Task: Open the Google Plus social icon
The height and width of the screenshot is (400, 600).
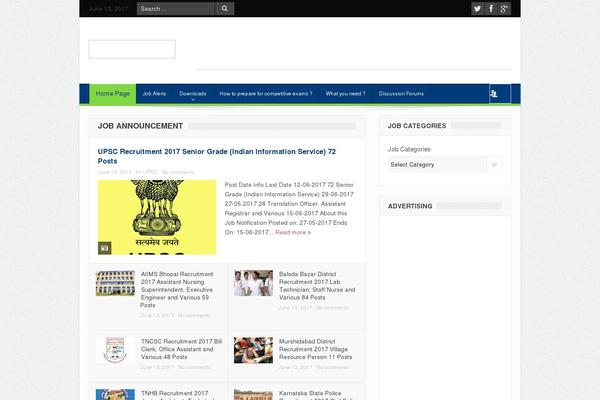Action: coord(504,8)
